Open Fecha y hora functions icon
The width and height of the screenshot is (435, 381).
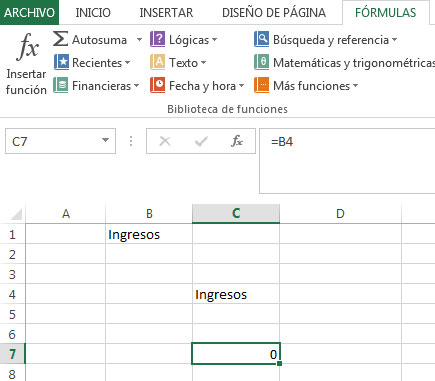tap(158, 85)
